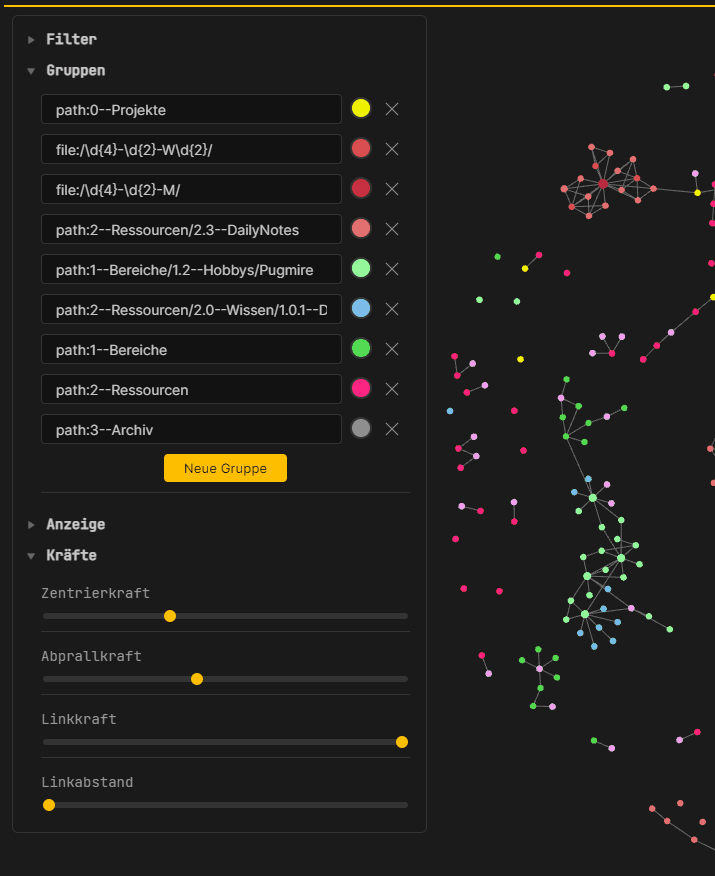Focus the 2.0--Wissen query field
This screenshot has height=876, width=715.
191,309
